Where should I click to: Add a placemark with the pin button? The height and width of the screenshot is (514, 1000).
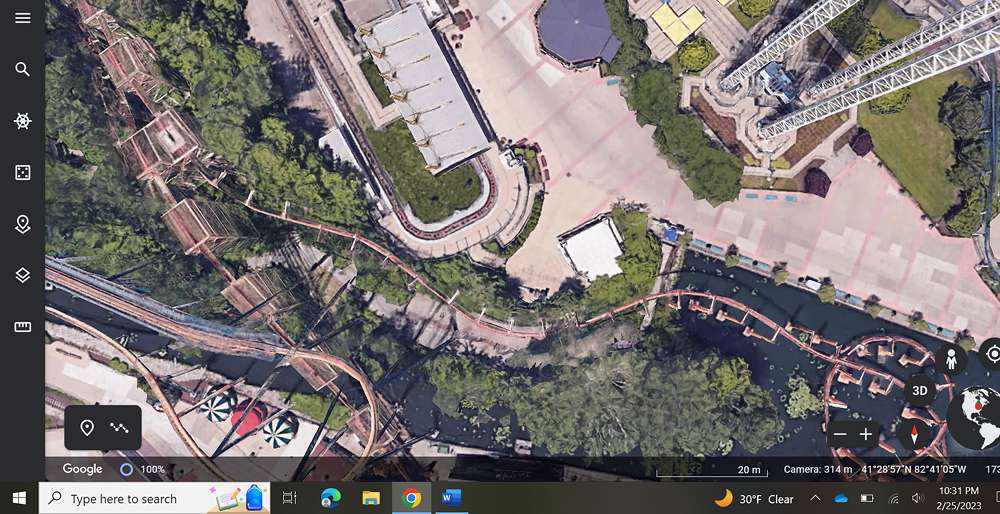click(87, 428)
